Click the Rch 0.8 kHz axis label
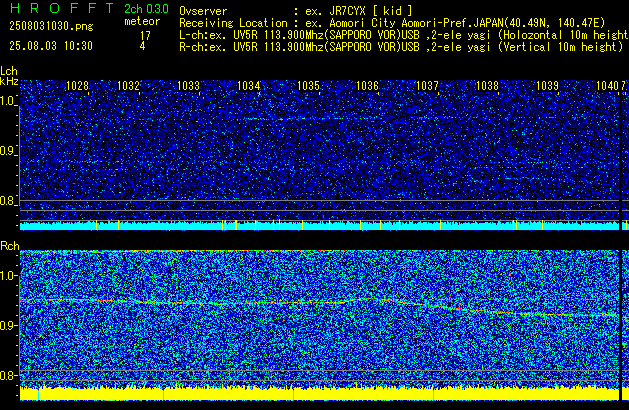This screenshot has height=410, width=629. (x=8, y=375)
